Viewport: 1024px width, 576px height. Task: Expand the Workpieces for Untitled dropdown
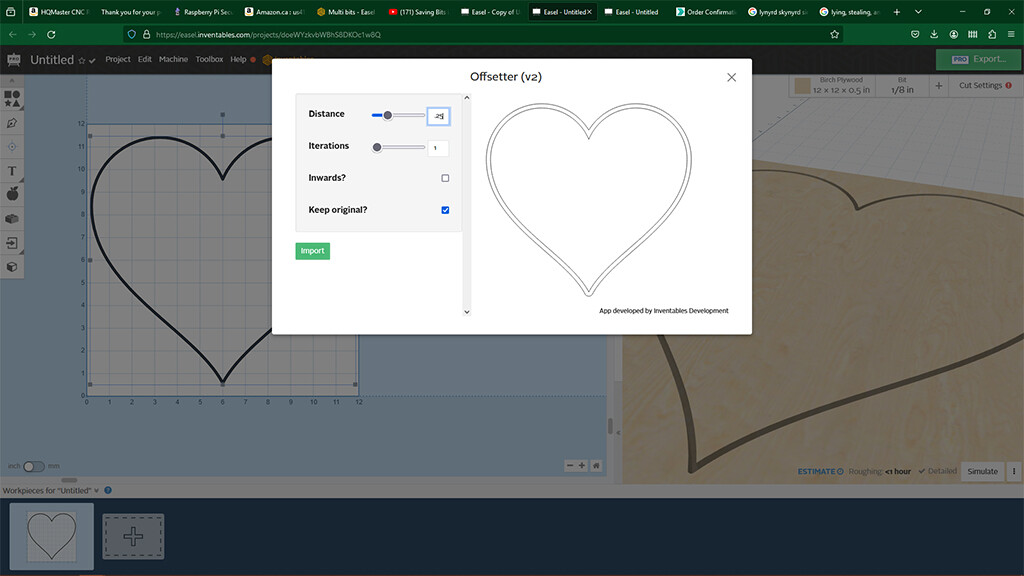click(96, 490)
